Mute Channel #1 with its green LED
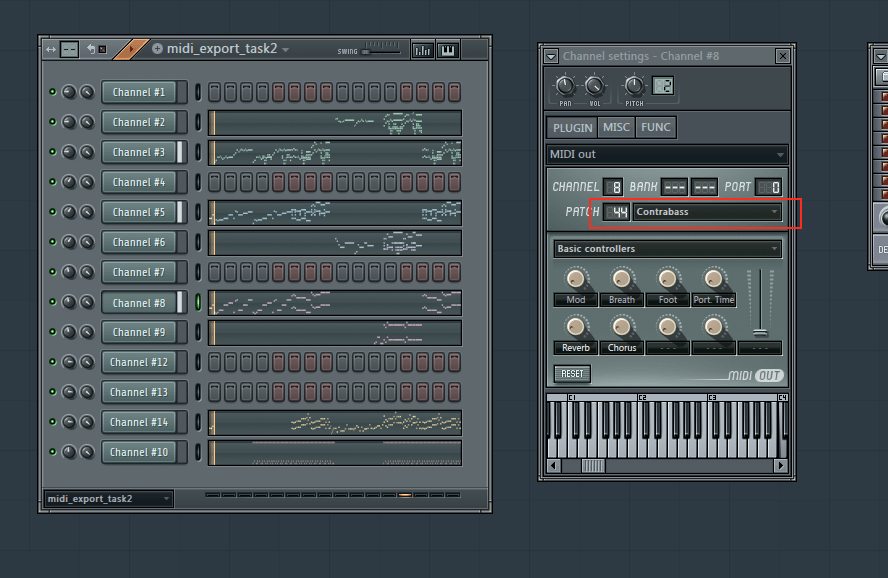888x578 pixels. pyautogui.click(x=53, y=92)
